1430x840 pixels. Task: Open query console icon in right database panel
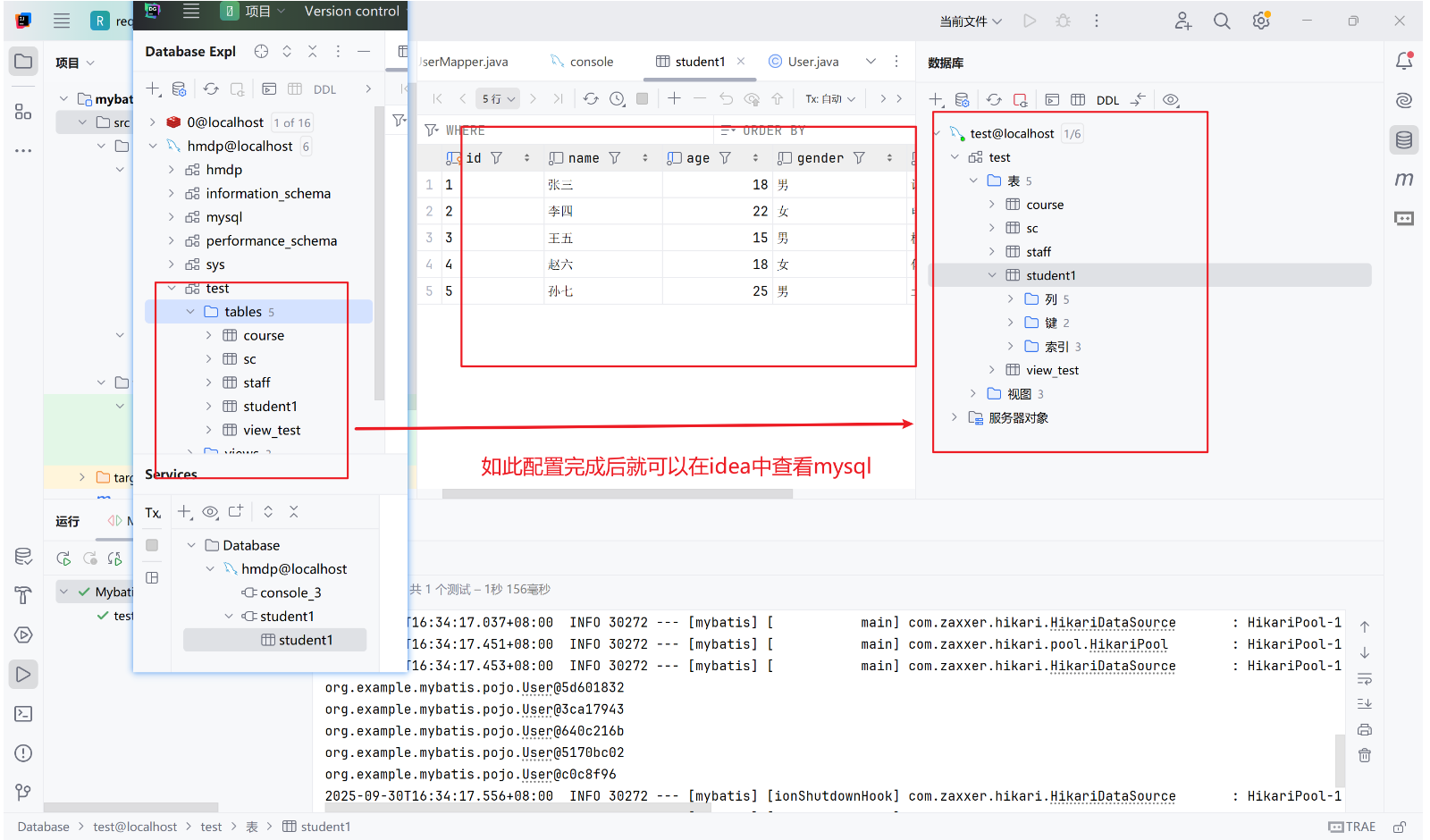point(1052,100)
